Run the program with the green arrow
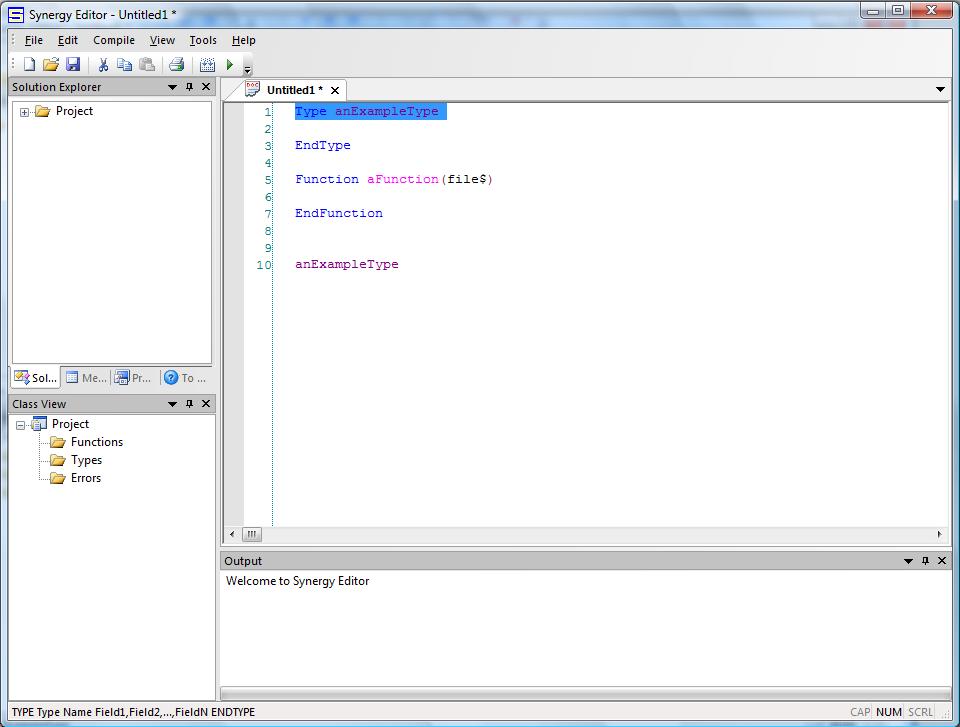Image resolution: width=960 pixels, height=727 pixels. pos(230,64)
